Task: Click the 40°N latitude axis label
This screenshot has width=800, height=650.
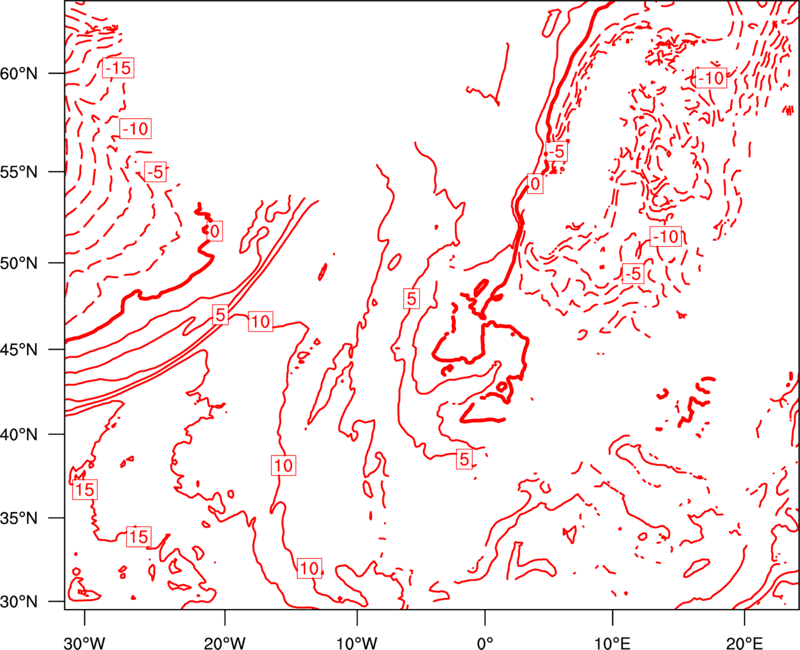Action: point(19,435)
